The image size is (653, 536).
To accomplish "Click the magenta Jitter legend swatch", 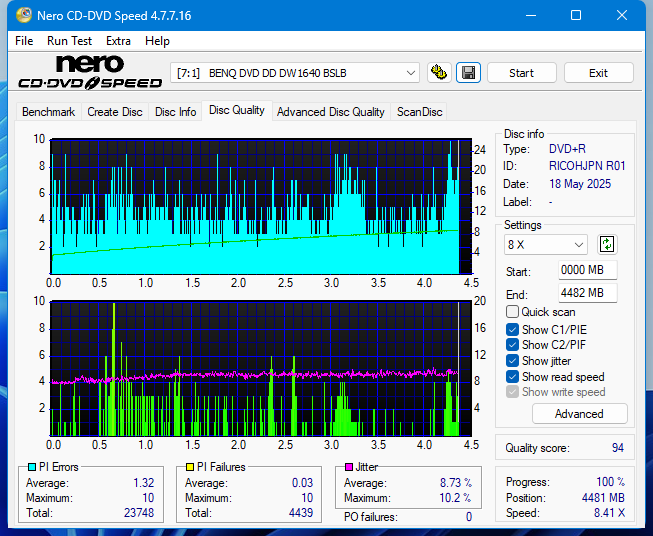I will (x=348, y=467).
